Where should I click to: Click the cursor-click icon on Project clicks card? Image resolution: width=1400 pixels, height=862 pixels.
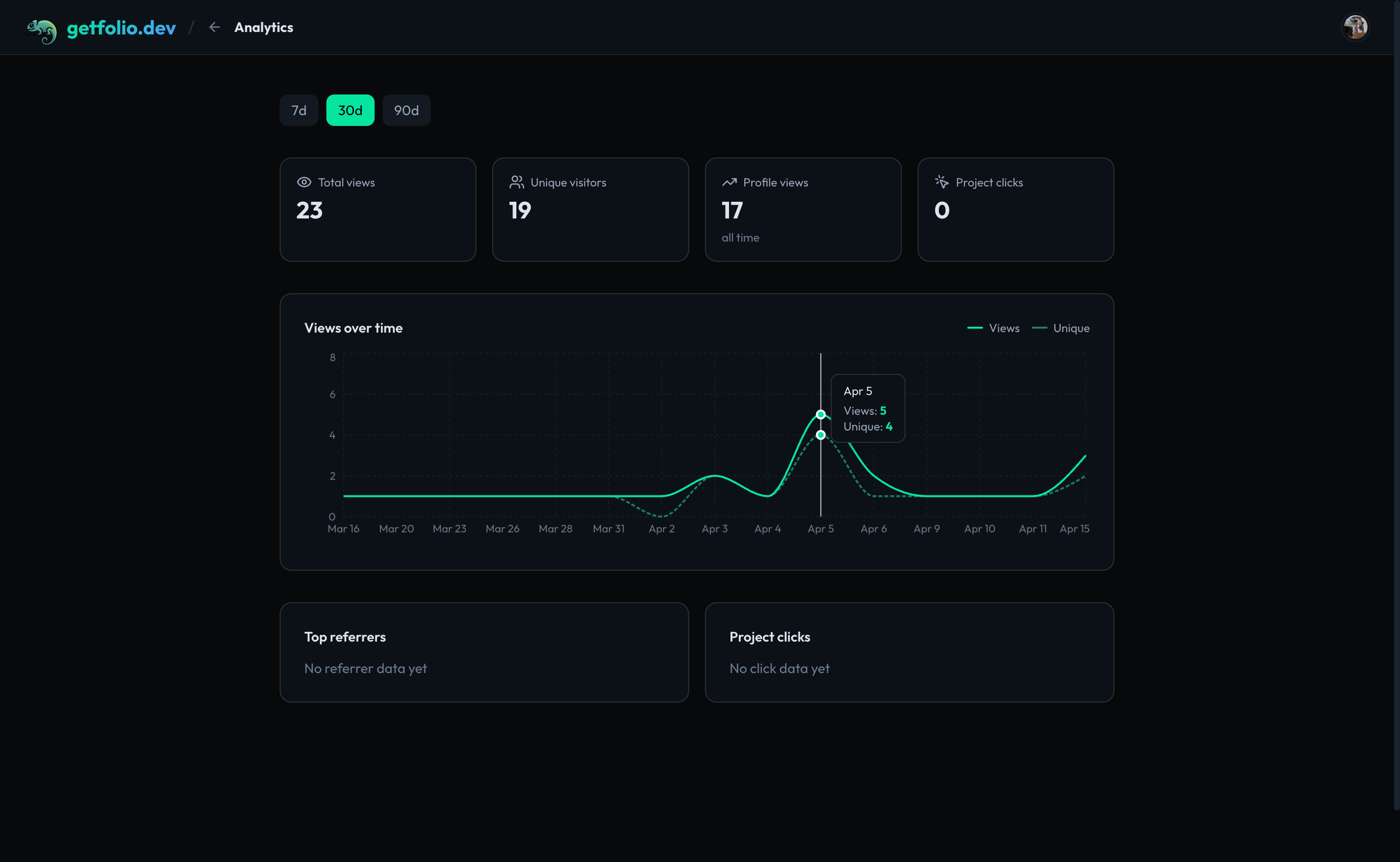942,182
